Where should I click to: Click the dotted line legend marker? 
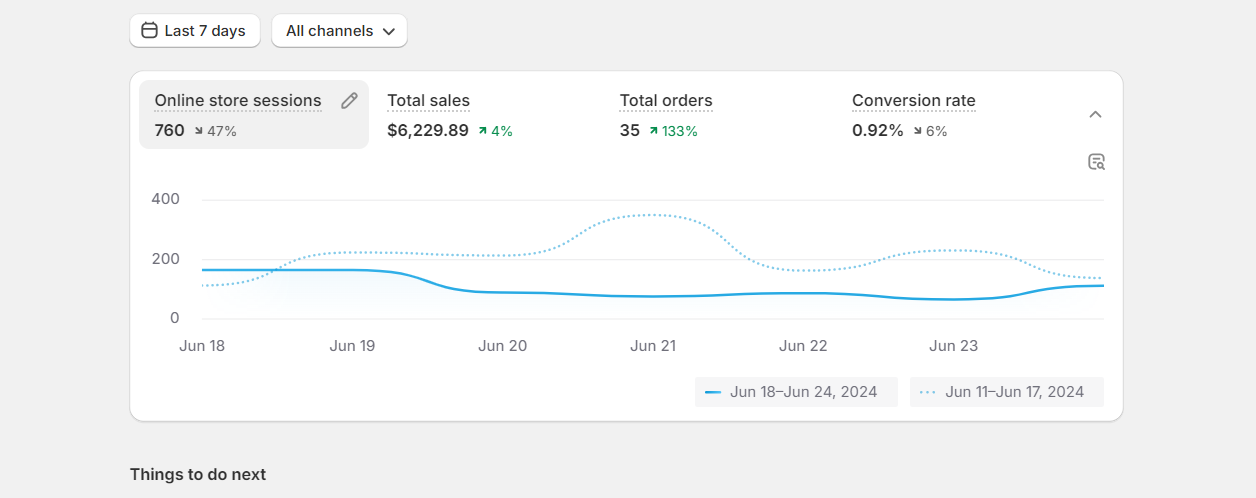click(x=927, y=392)
